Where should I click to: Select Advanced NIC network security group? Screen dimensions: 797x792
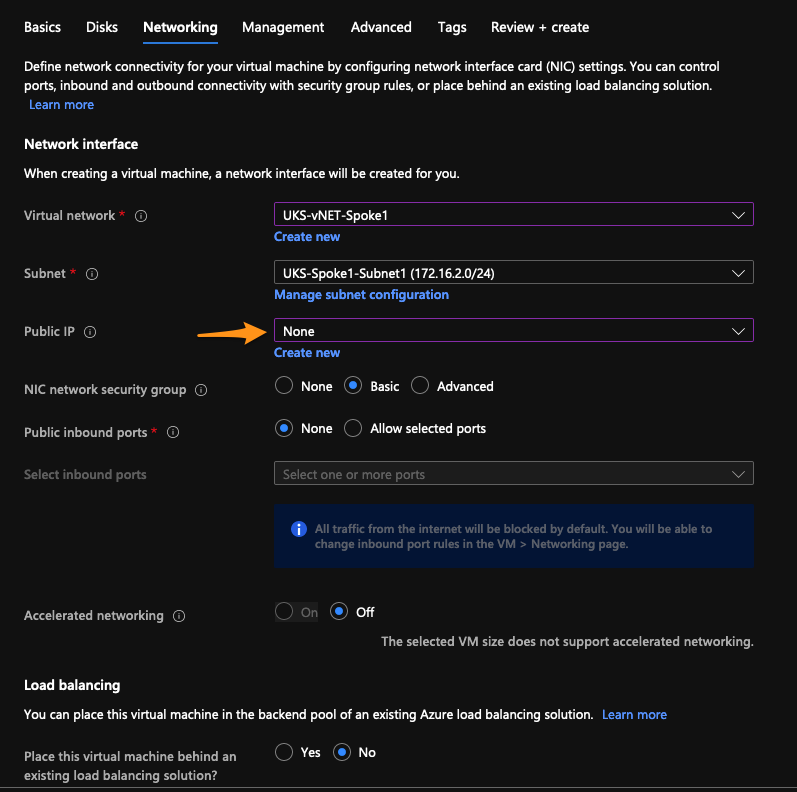(420, 385)
